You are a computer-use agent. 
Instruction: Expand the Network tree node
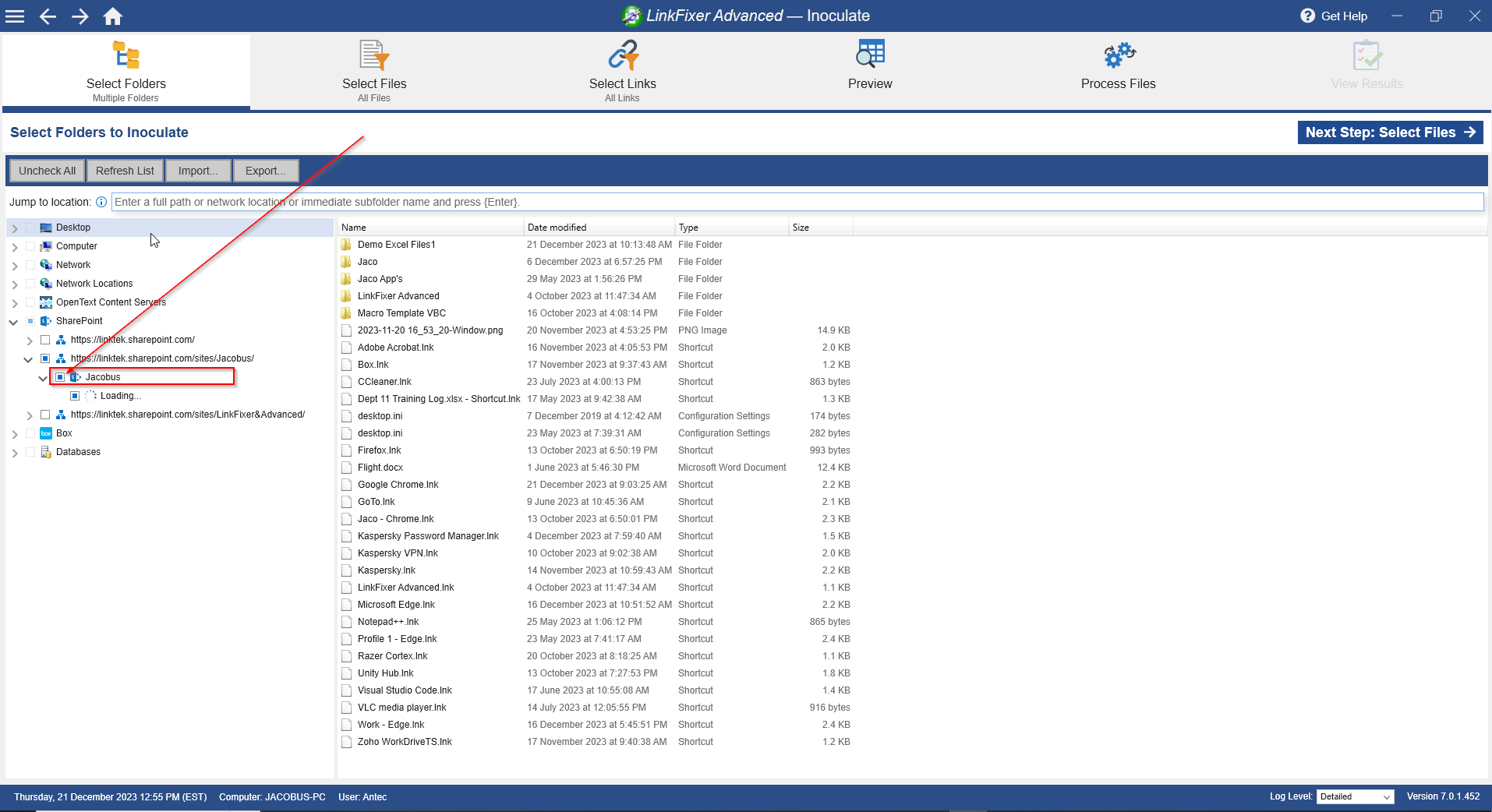coord(15,266)
